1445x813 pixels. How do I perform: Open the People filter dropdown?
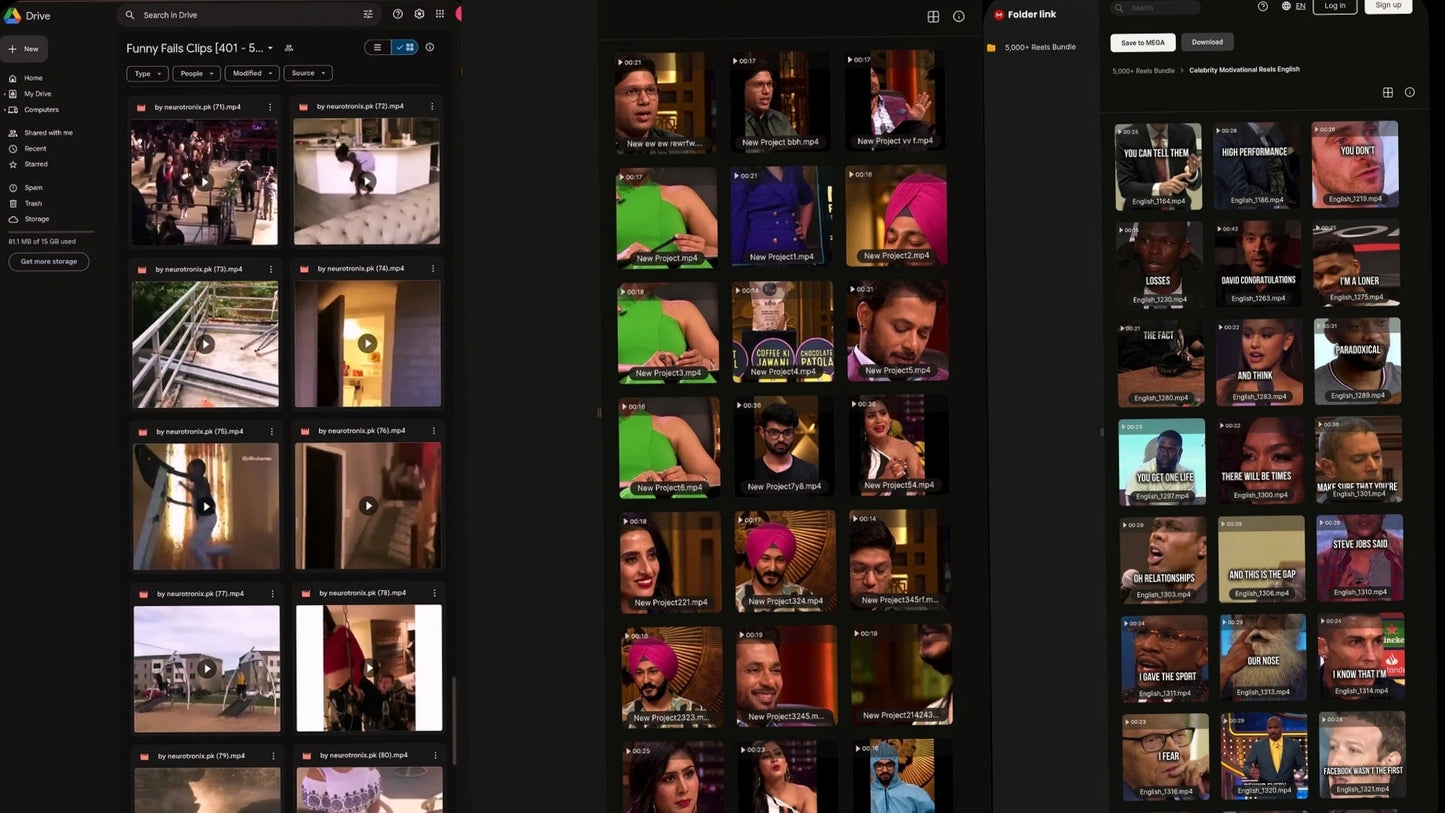(x=196, y=73)
